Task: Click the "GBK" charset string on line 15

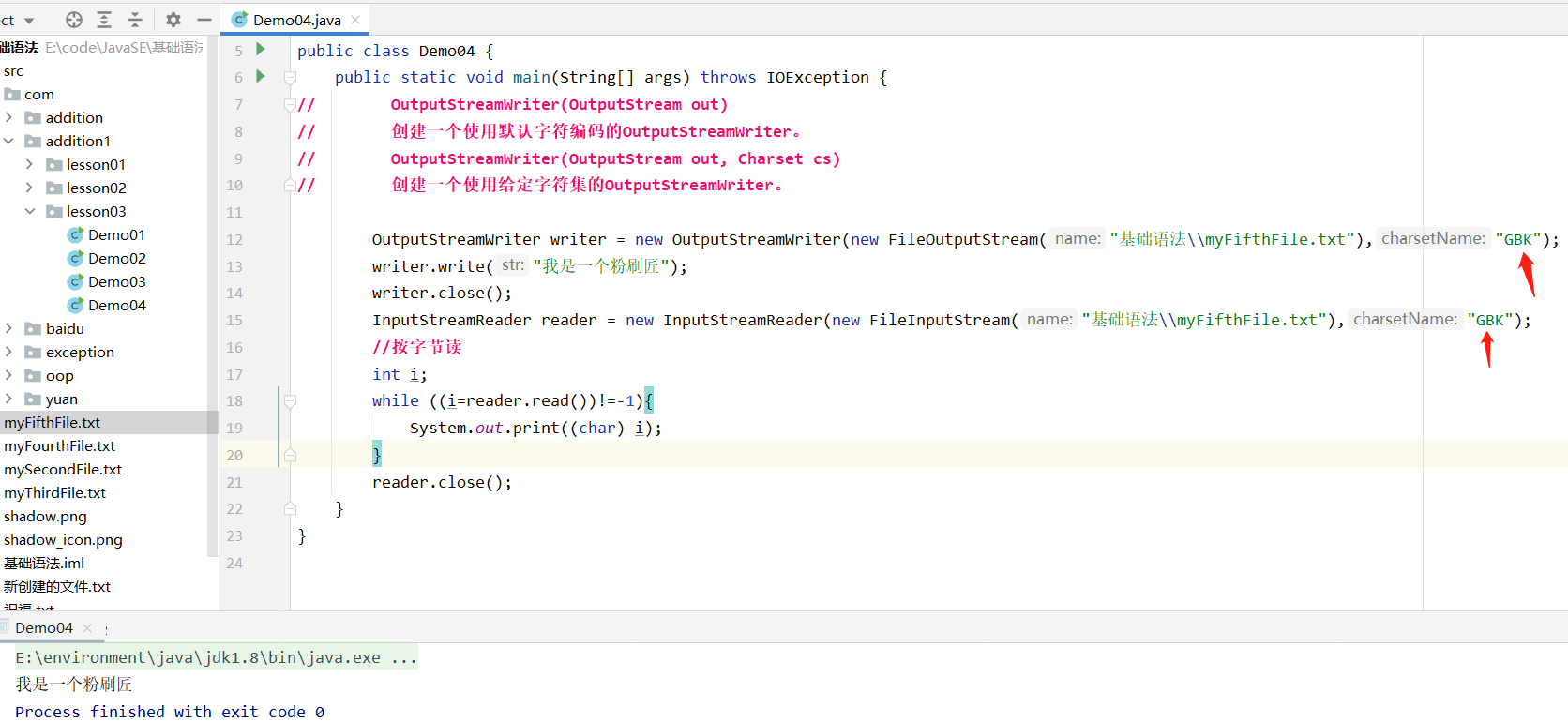Action: pyautogui.click(x=1489, y=320)
